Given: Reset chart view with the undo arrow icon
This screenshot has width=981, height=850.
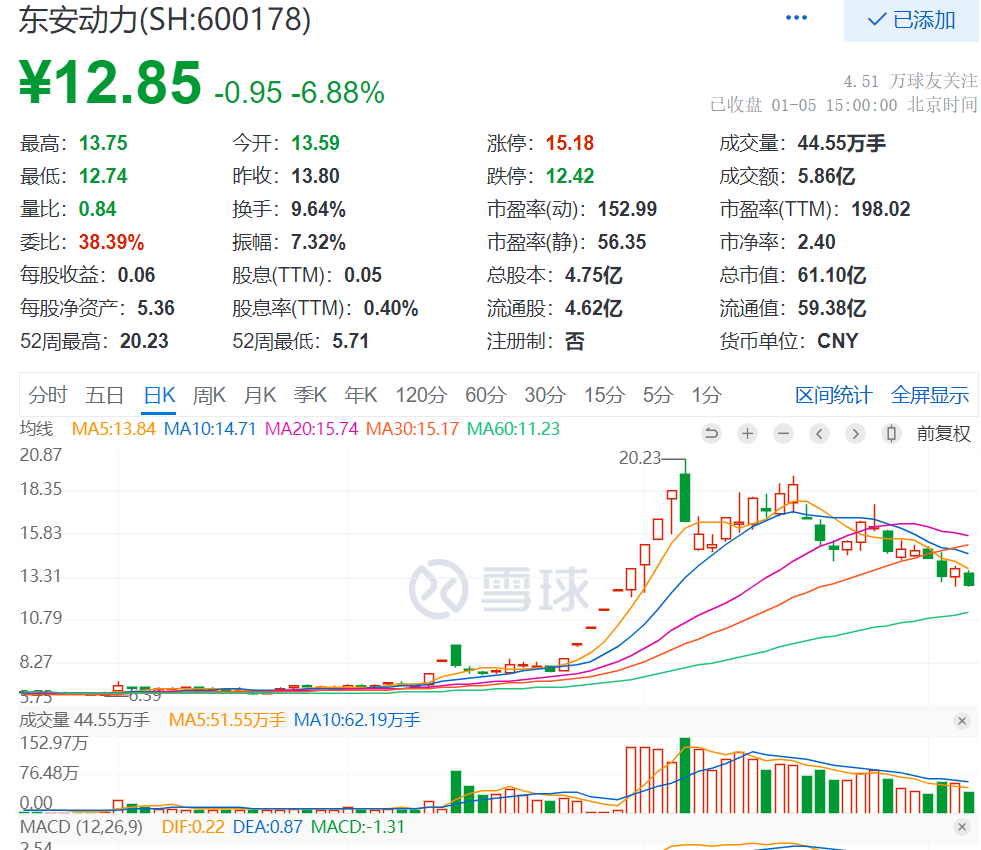Looking at the screenshot, I should click(x=711, y=433).
